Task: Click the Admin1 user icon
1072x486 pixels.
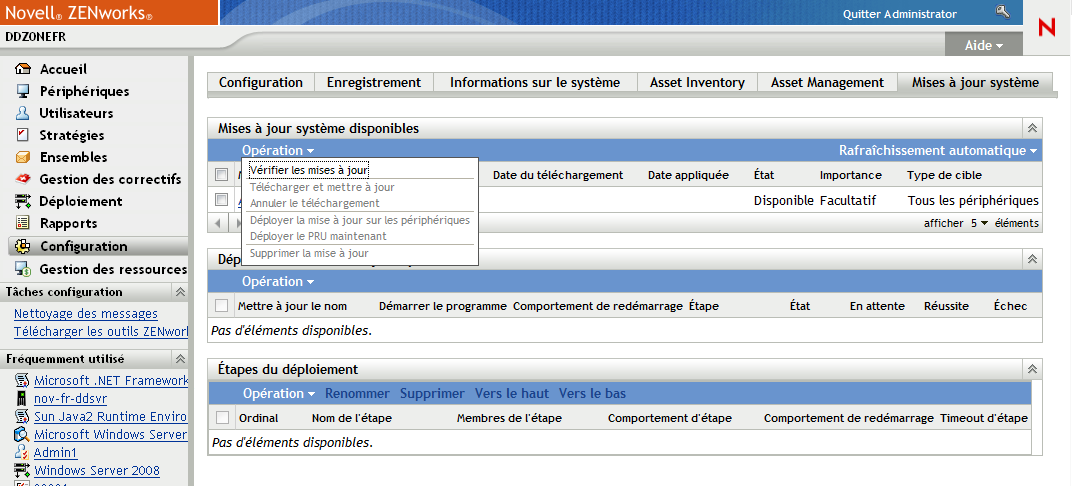Action: tap(23, 453)
